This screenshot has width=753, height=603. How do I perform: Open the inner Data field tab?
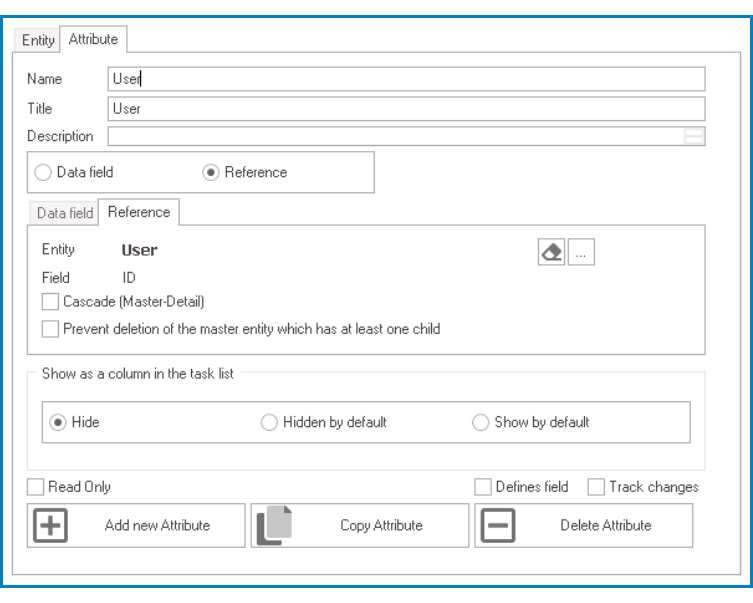64,213
